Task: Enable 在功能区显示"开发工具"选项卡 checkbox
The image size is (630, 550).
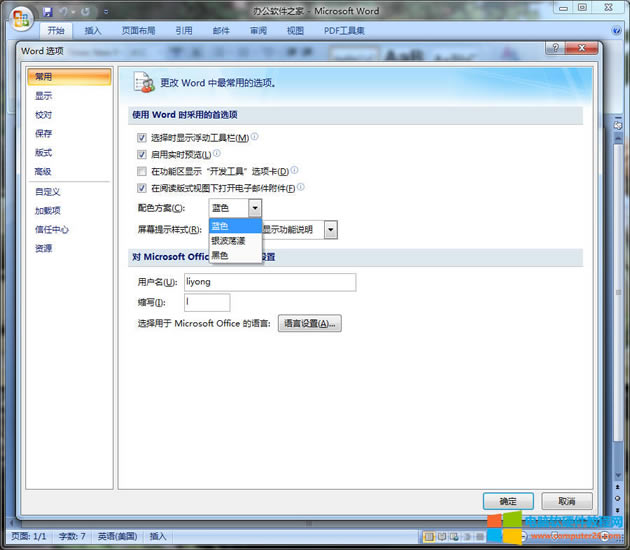Action: coord(141,172)
